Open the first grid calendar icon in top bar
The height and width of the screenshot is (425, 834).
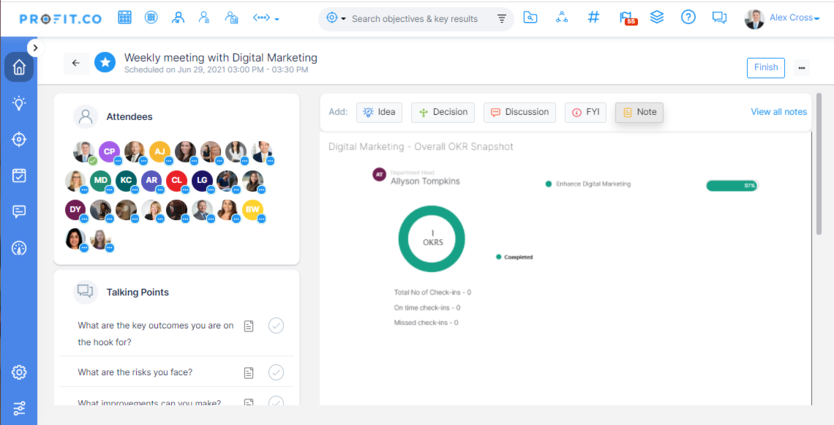tap(124, 18)
